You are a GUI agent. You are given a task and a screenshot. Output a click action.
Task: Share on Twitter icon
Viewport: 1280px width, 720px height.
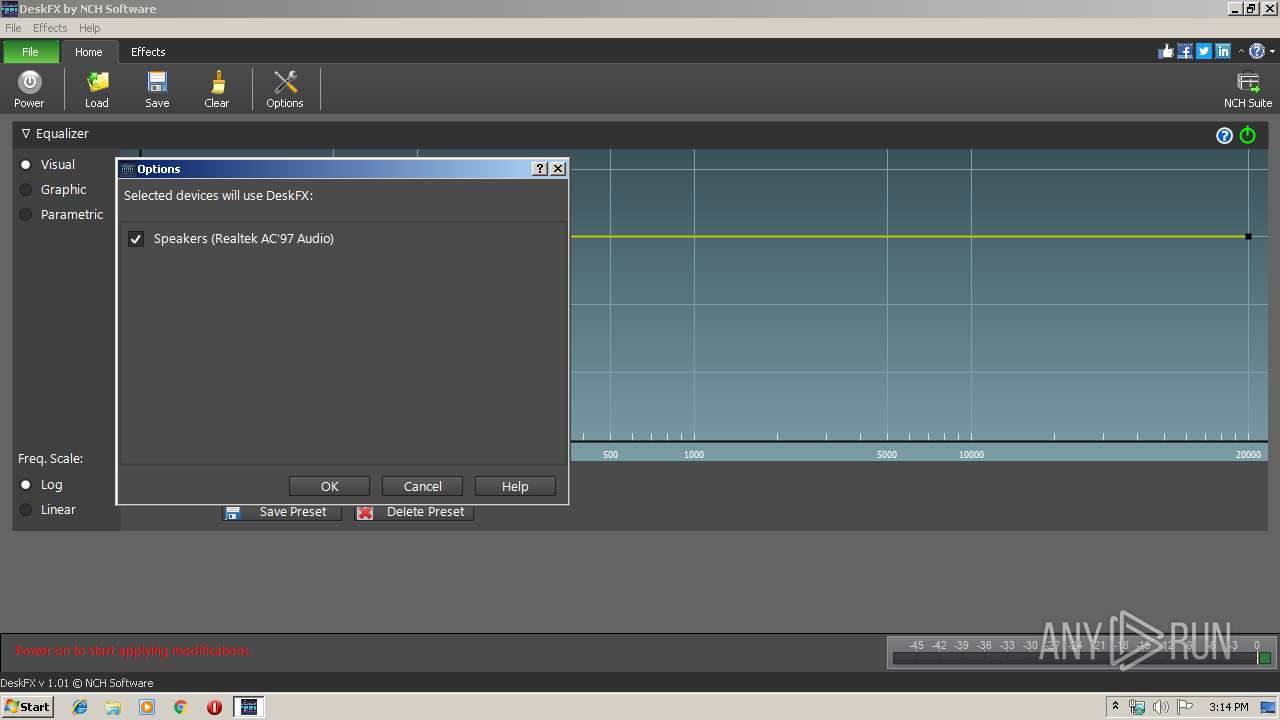pyautogui.click(x=1204, y=52)
